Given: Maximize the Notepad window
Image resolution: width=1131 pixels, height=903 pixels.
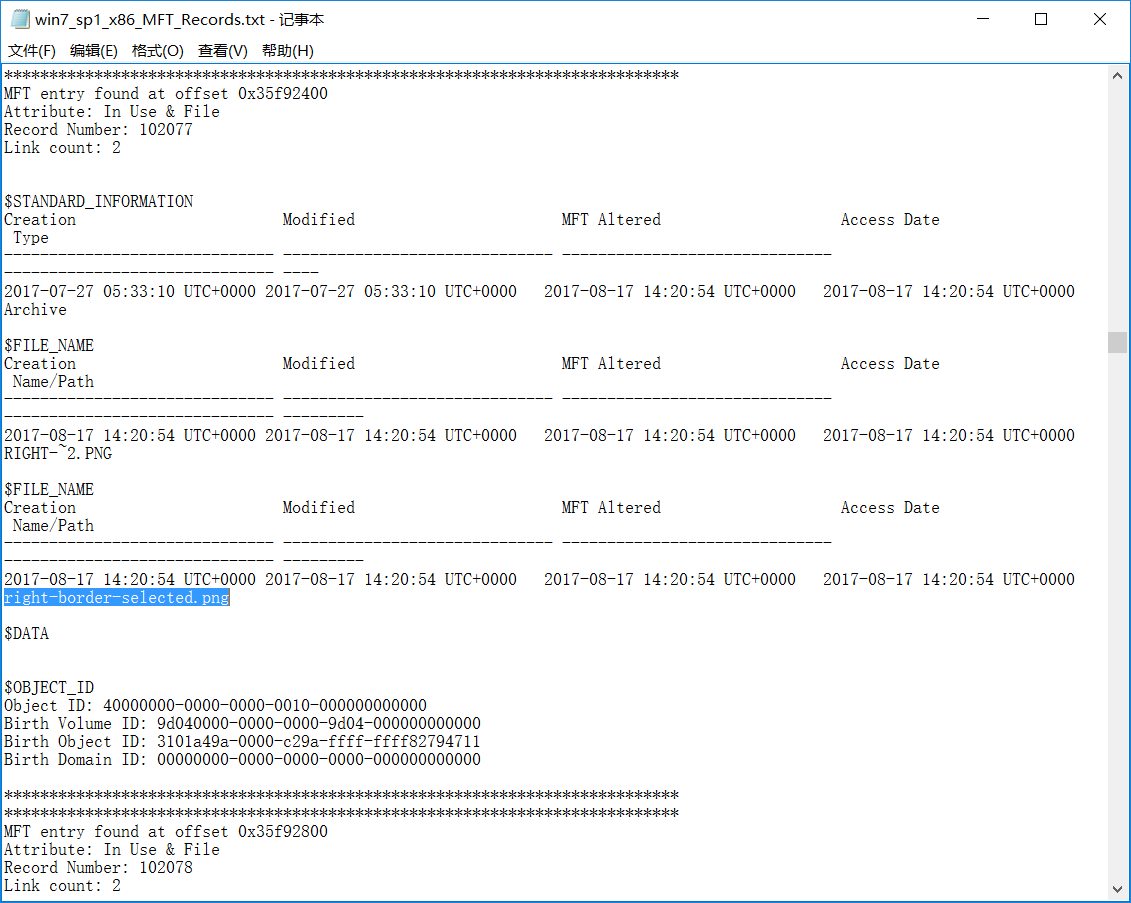Looking at the screenshot, I should 1042,18.
